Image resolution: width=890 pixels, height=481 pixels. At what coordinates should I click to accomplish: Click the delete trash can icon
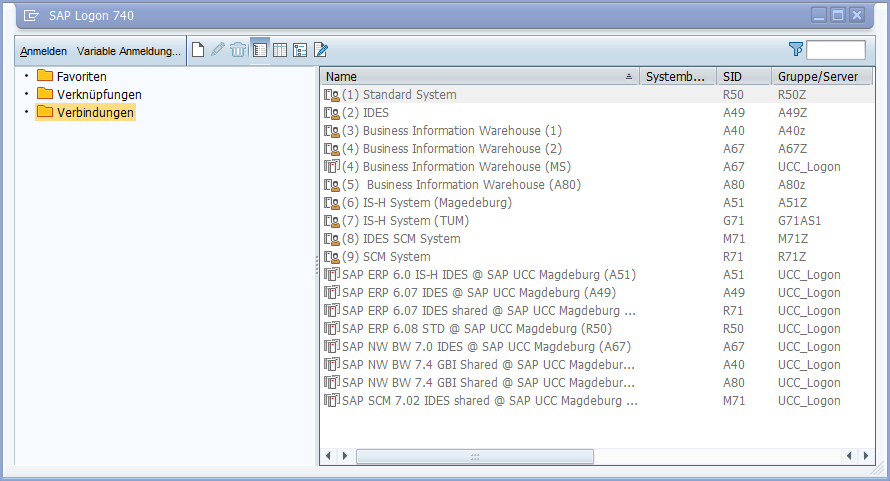click(238, 50)
